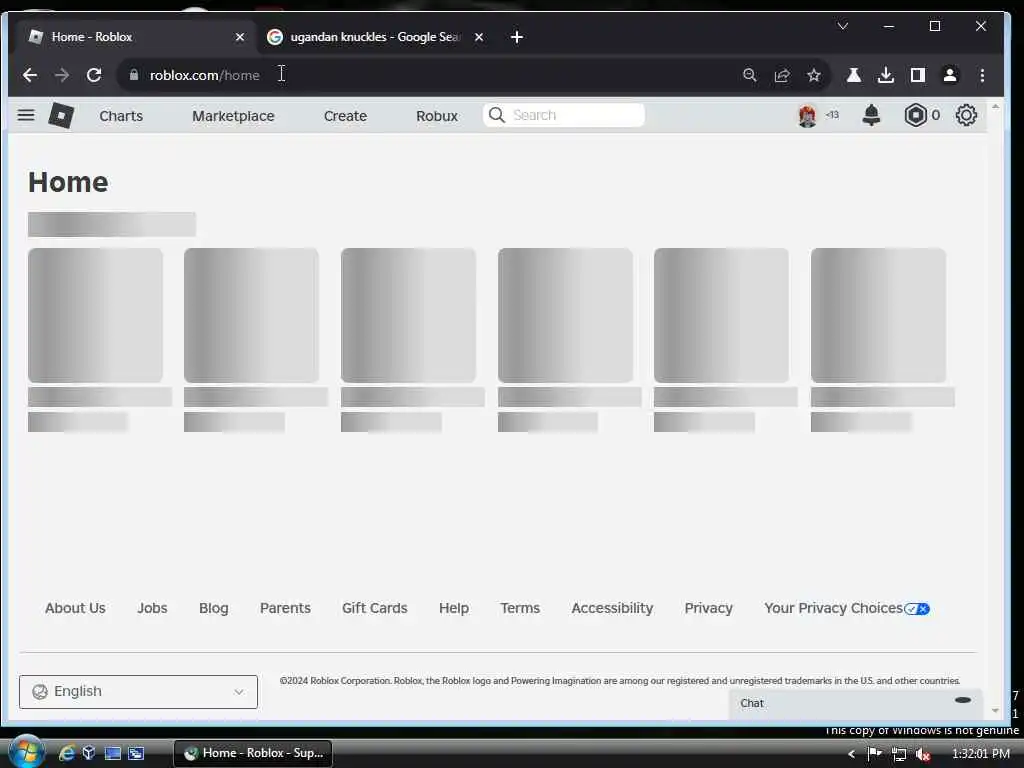Click the browser forward arrow
The image size is (1024, 768).
[62, 75]
